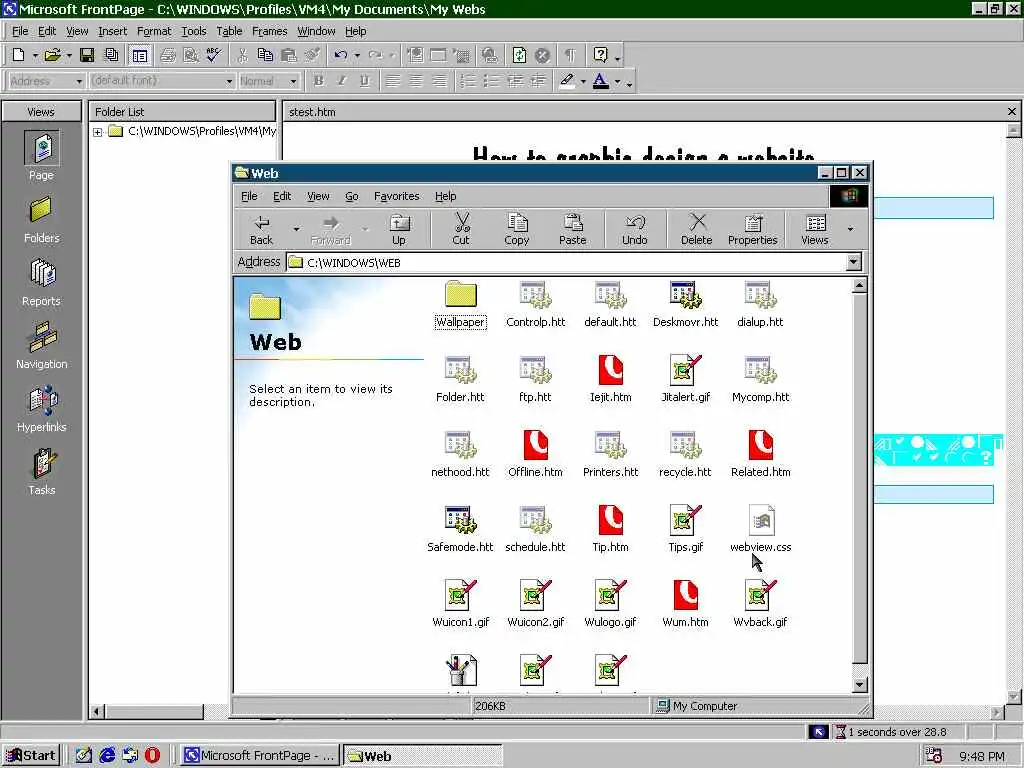1024x768 pixels.
Task: Click the Views button in Web window toolbar
Action: point(815,229)
